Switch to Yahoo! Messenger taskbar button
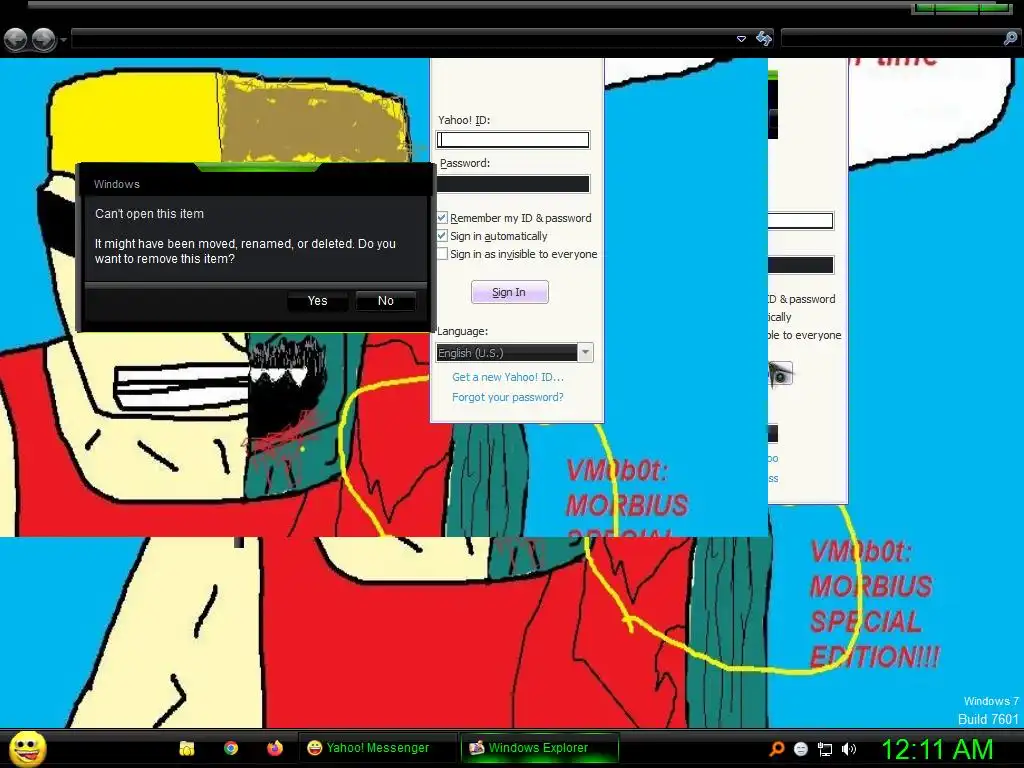 click(x=377, y=748)
